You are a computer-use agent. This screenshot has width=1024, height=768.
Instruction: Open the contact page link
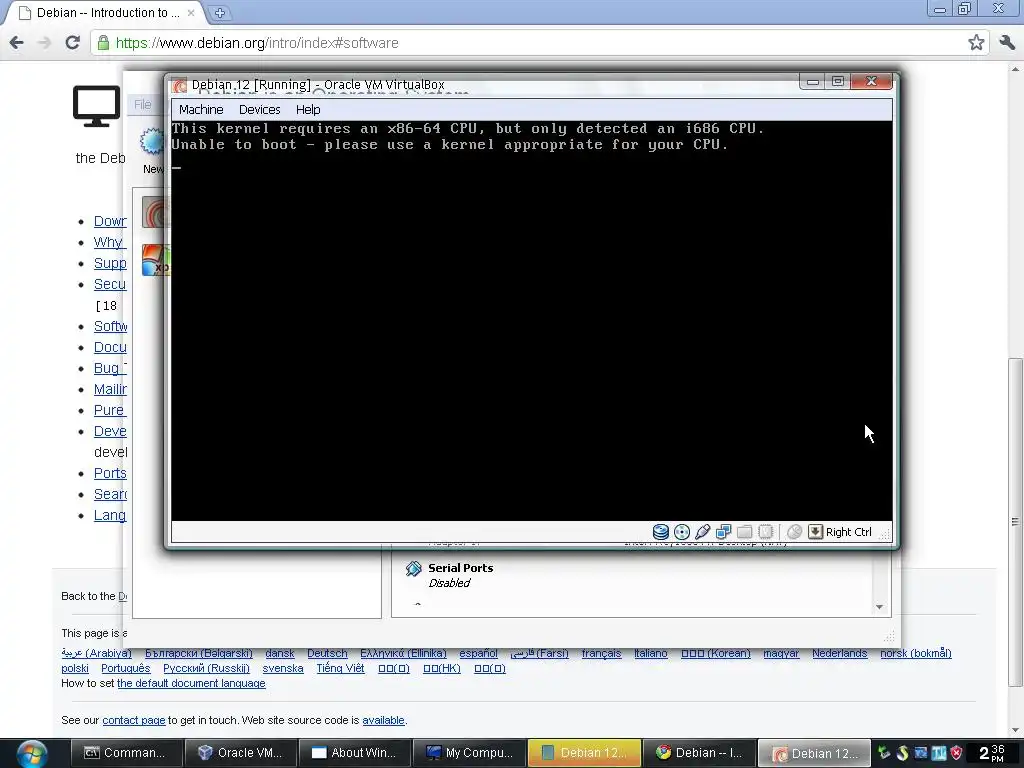134,720
